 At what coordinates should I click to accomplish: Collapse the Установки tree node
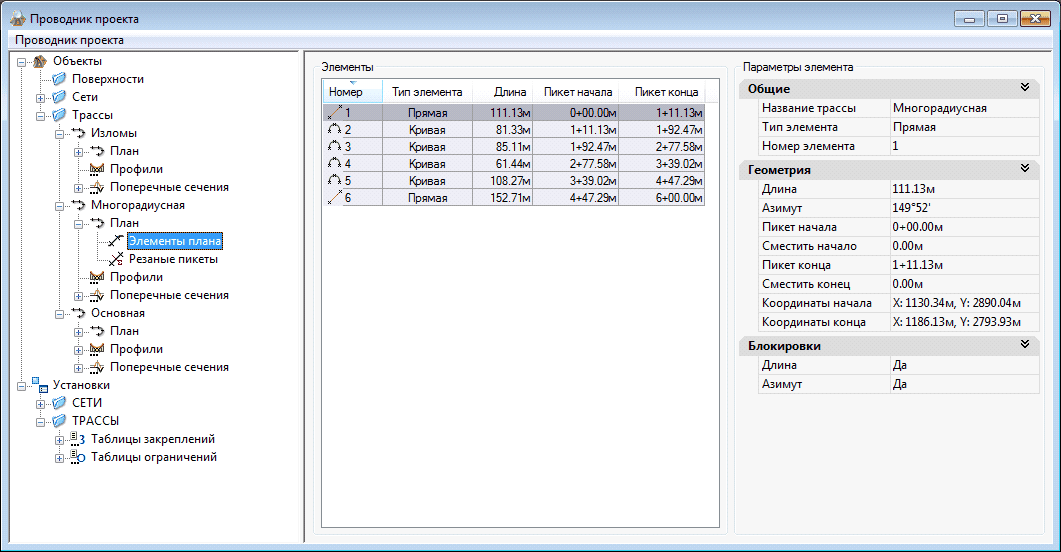(22, 386)
